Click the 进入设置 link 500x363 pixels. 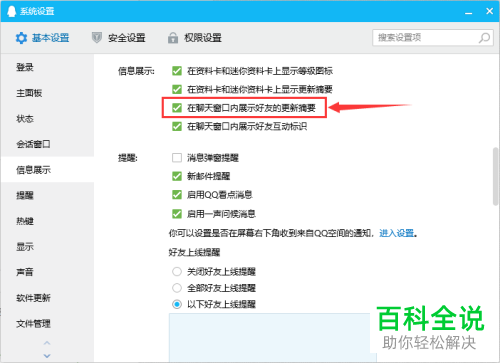(x=396, y=233)
